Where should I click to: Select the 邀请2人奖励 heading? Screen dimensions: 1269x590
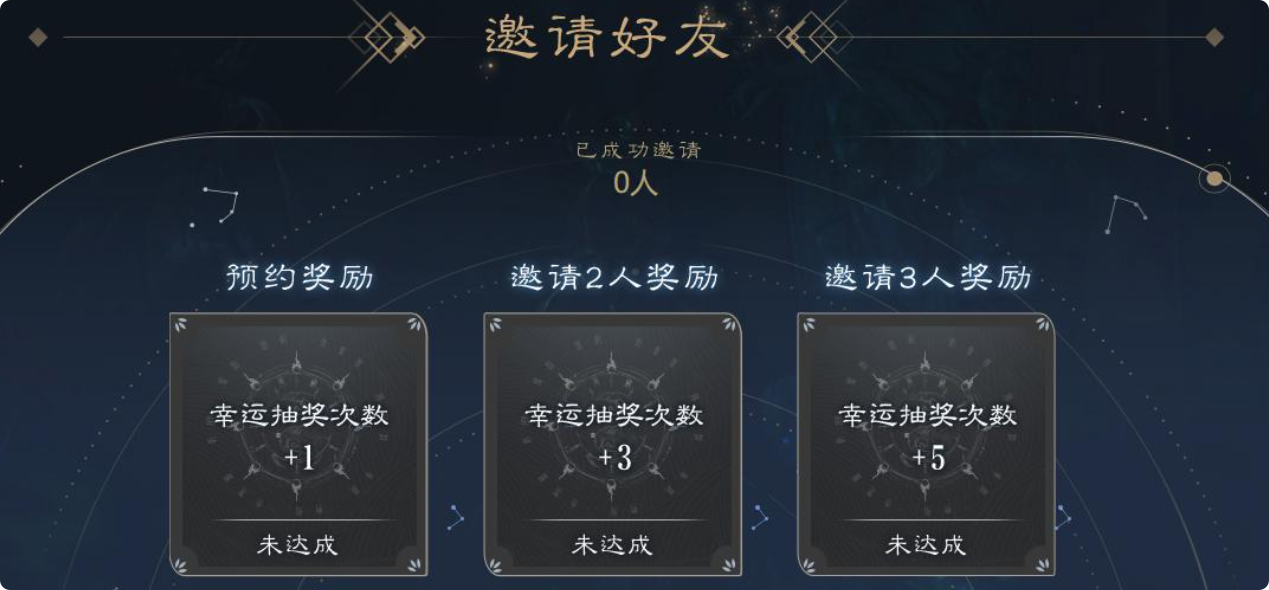(x=614, y=277)
